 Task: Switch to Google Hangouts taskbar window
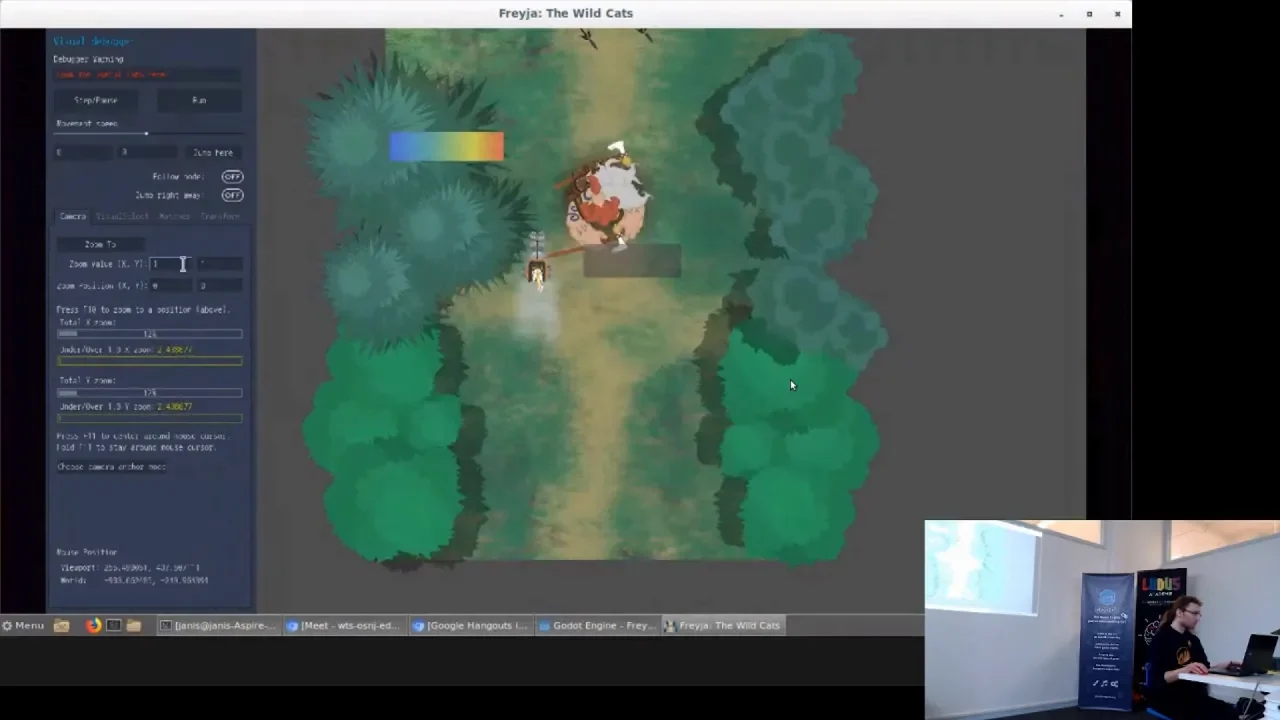[470, 625]
